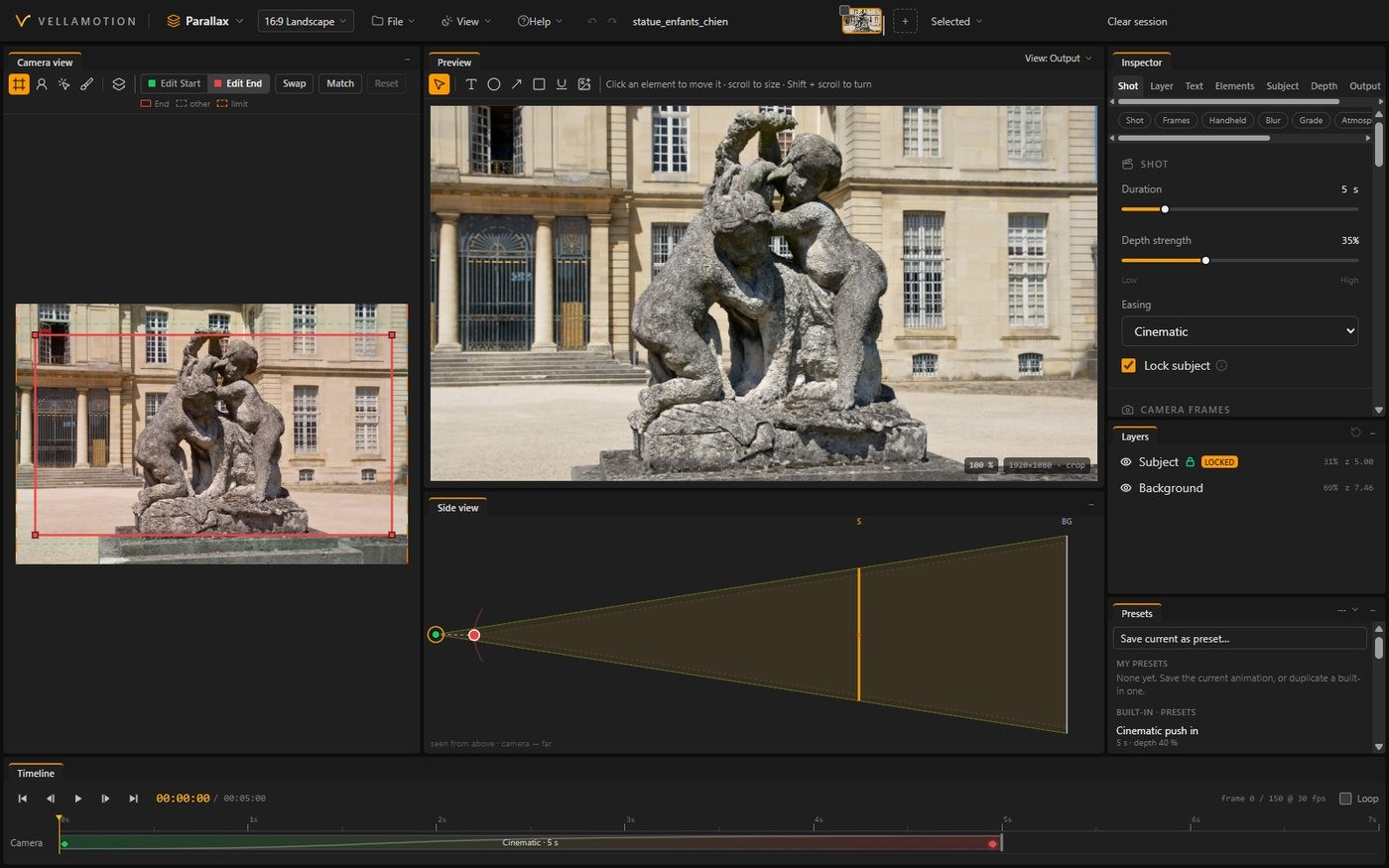Screen dimensions: 1389x868
Task: Hide the Subject layer
Action: pos(1126,462)
